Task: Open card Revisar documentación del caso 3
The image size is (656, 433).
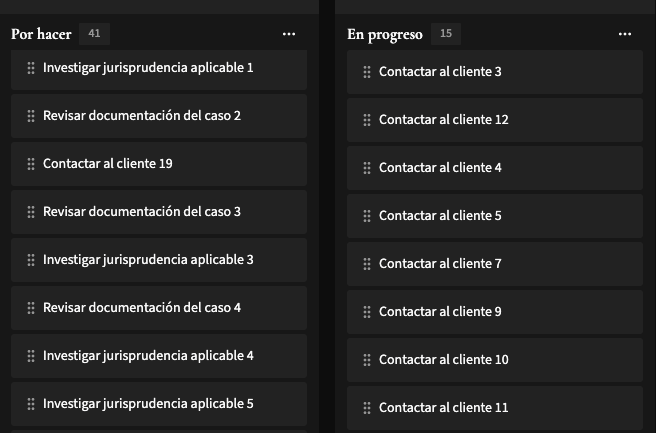Action: coord(141,212)
